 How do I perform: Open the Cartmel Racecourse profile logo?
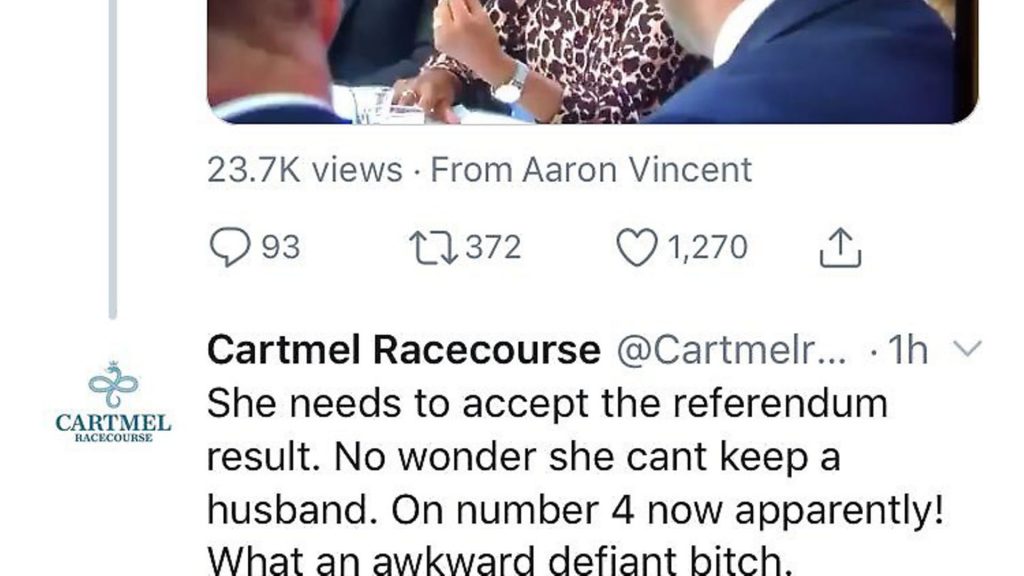point(113,402)
